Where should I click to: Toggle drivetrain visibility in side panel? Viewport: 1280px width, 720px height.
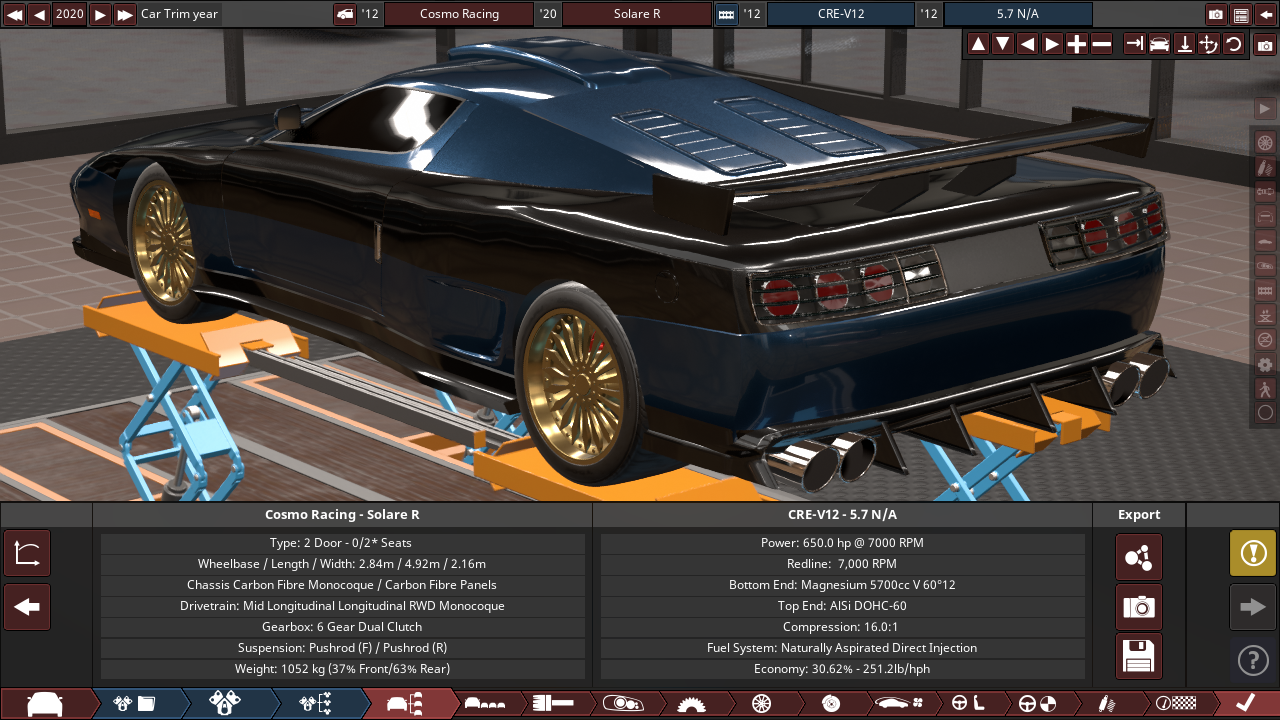pos(1265,191)
